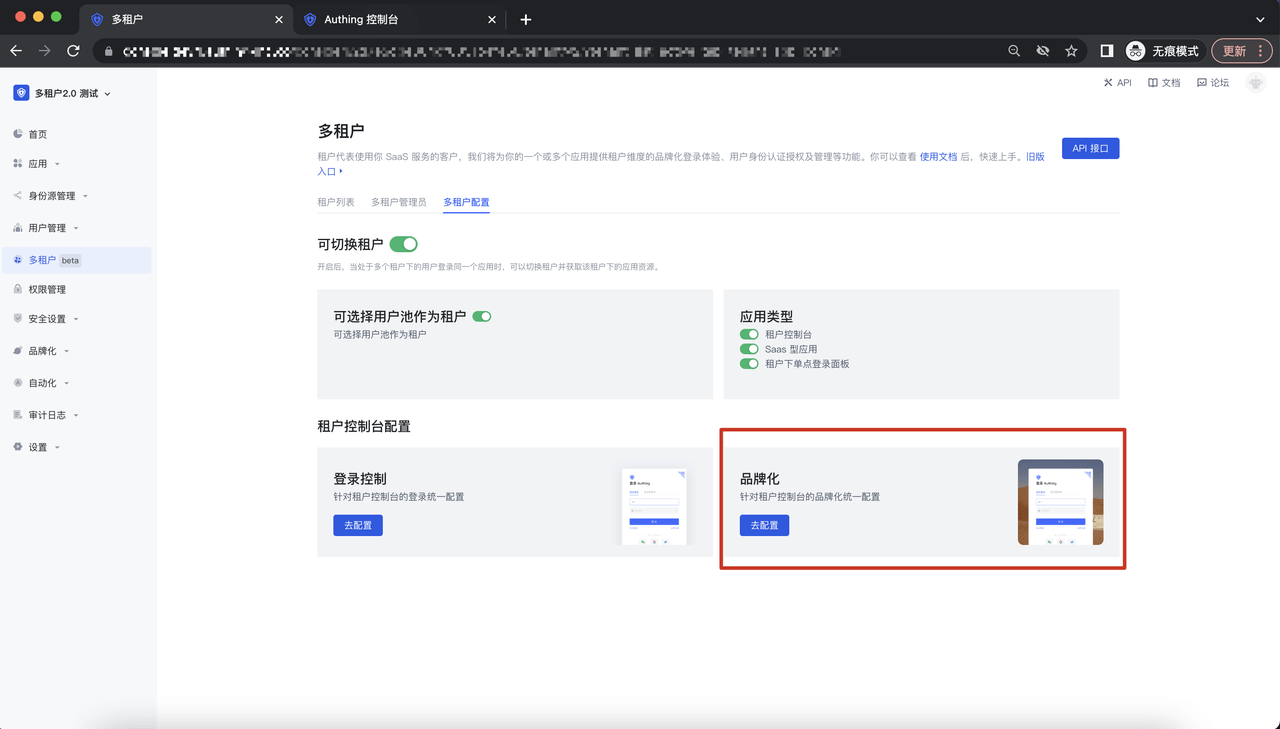This screenshot has height=729, width=1280.
Task: Click the browser zoom magnifier icon
Action: (x=1014, y=51)
